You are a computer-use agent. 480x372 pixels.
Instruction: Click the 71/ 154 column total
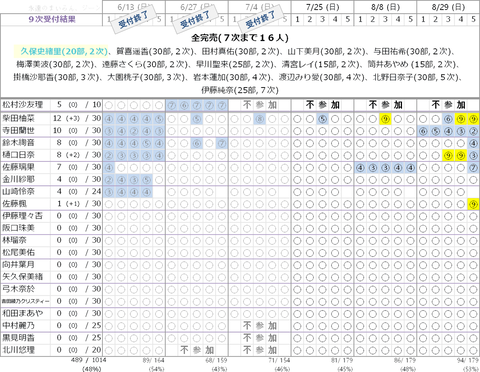(279, 360)
